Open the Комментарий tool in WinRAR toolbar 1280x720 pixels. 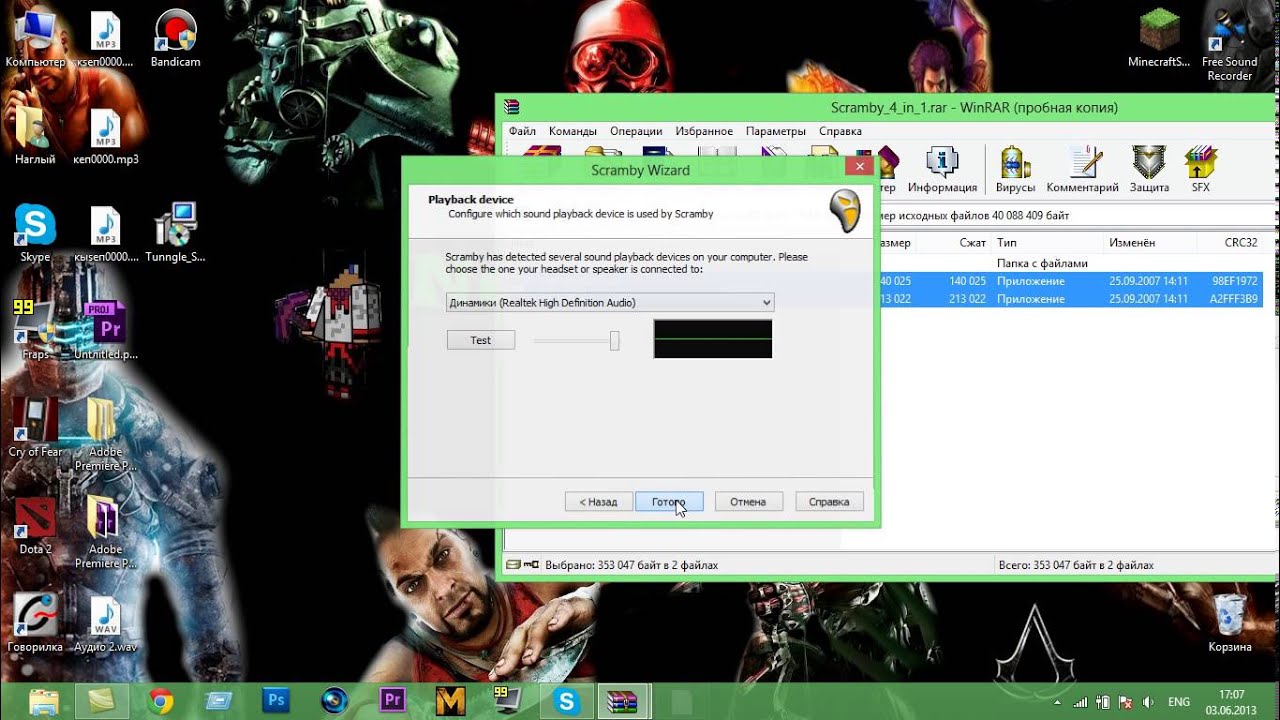(1082, 169)
